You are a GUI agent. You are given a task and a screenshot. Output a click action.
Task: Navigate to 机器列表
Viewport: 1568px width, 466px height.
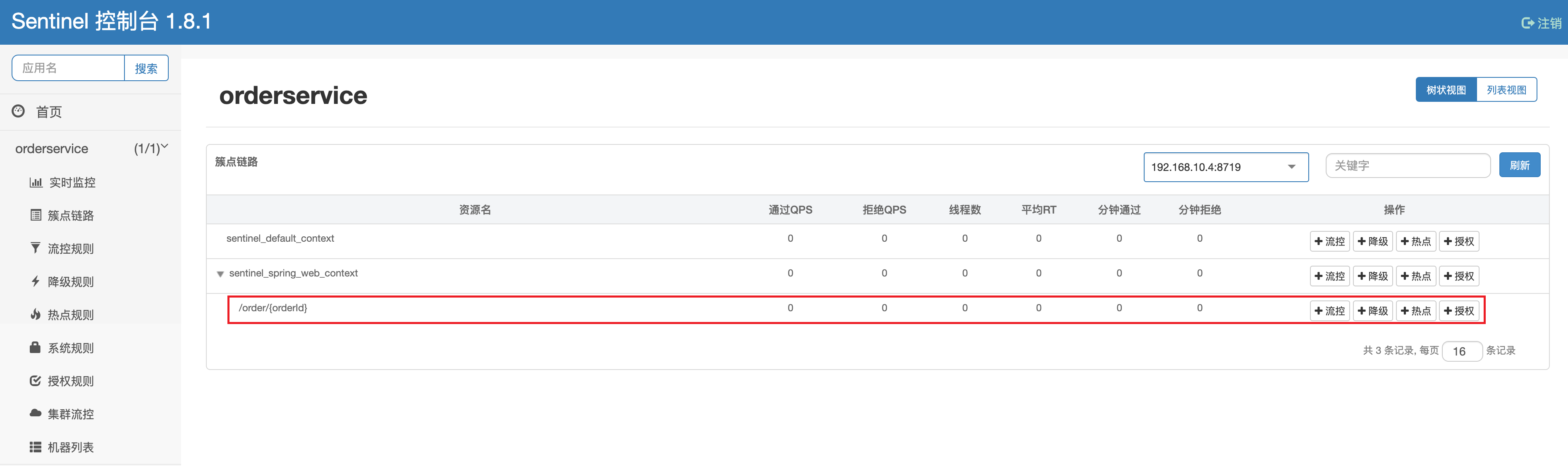click(71, 447)
